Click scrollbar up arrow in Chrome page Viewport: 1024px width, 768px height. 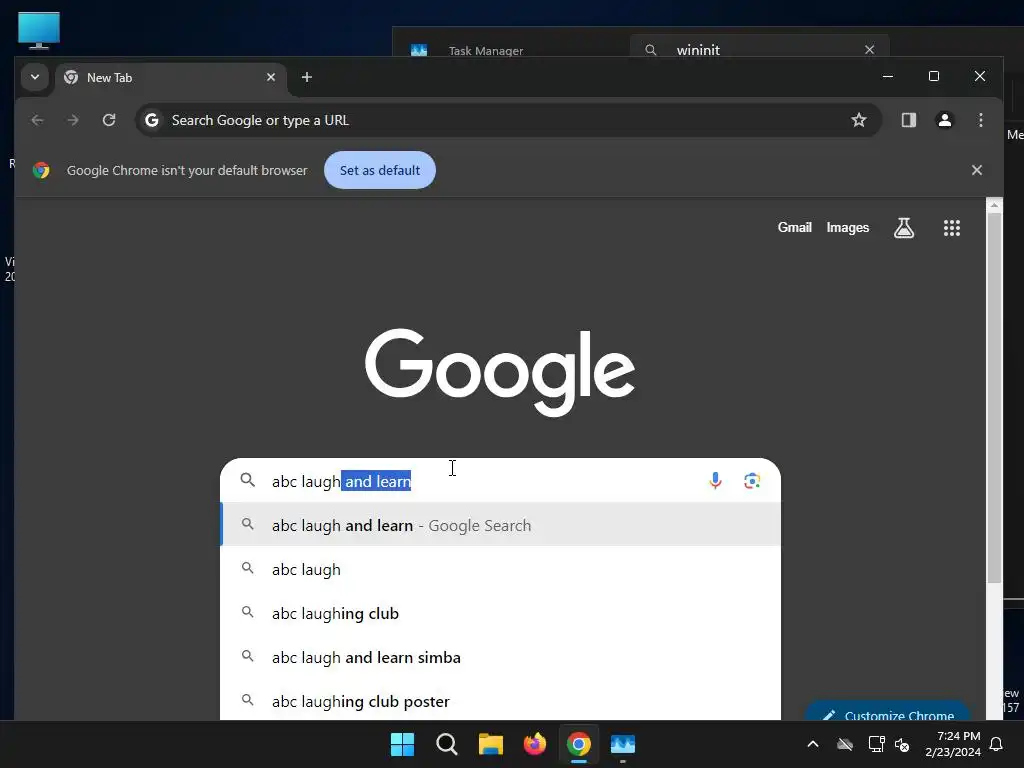994,205
